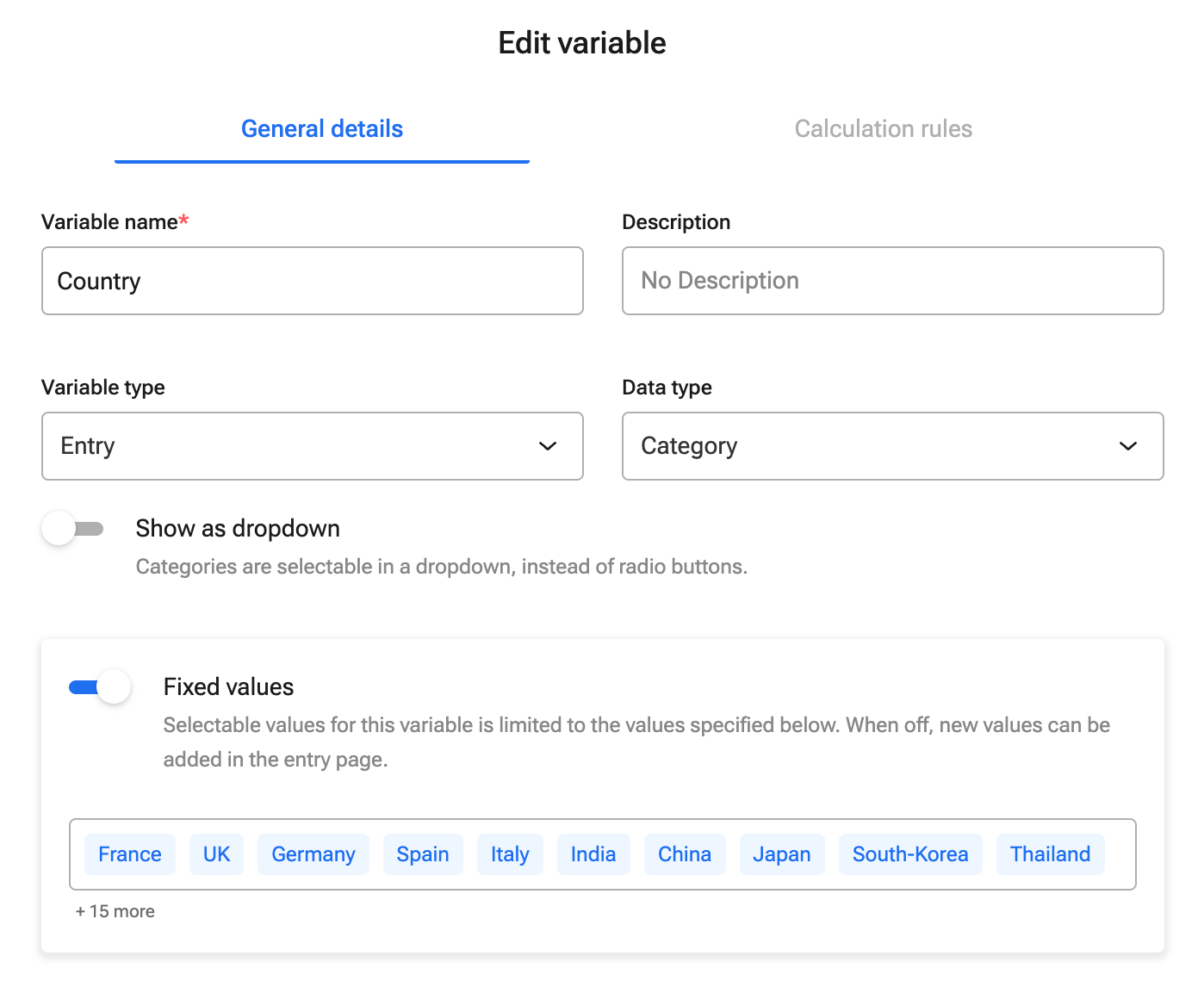Select the South-Korea value chip
The height and width of the screenshot is (987, 1204).
(x=910, y=854)
